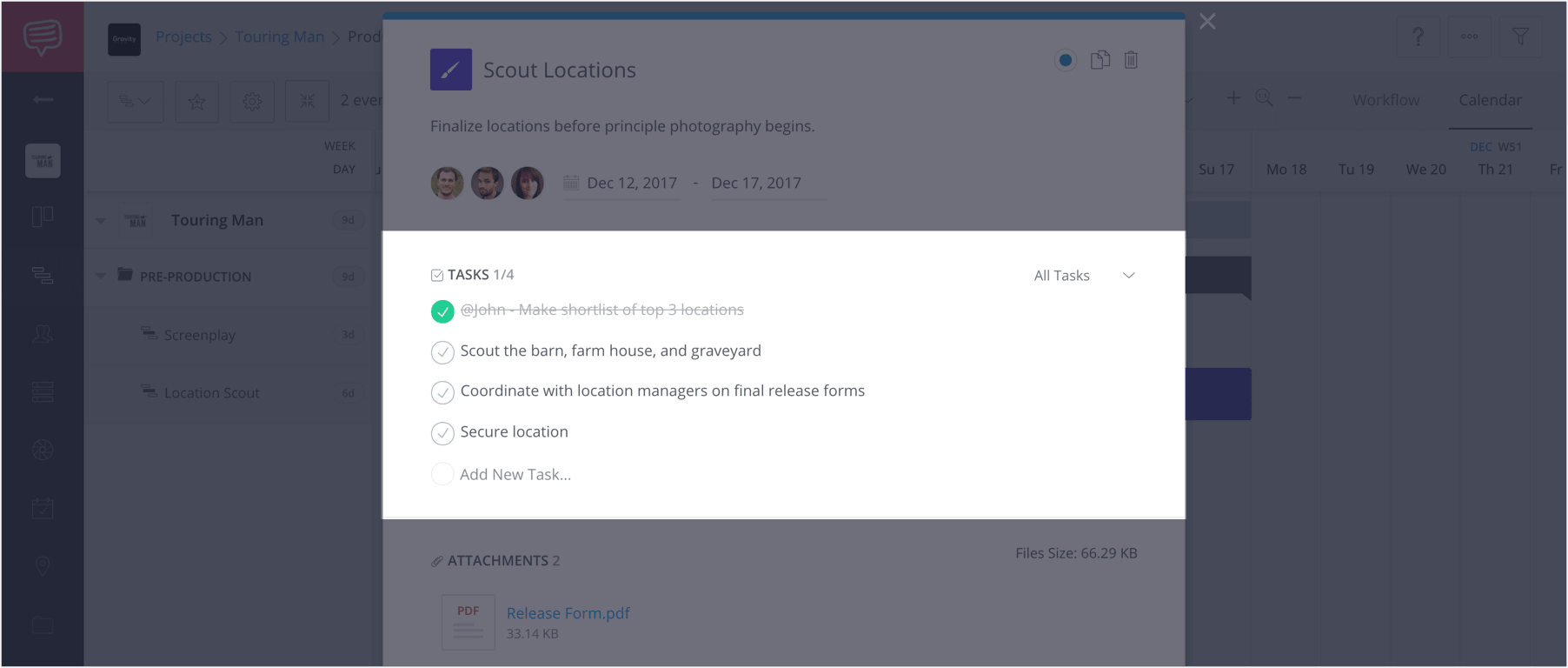
Task: Click the first assignee avatar
Action: [448, 184]
